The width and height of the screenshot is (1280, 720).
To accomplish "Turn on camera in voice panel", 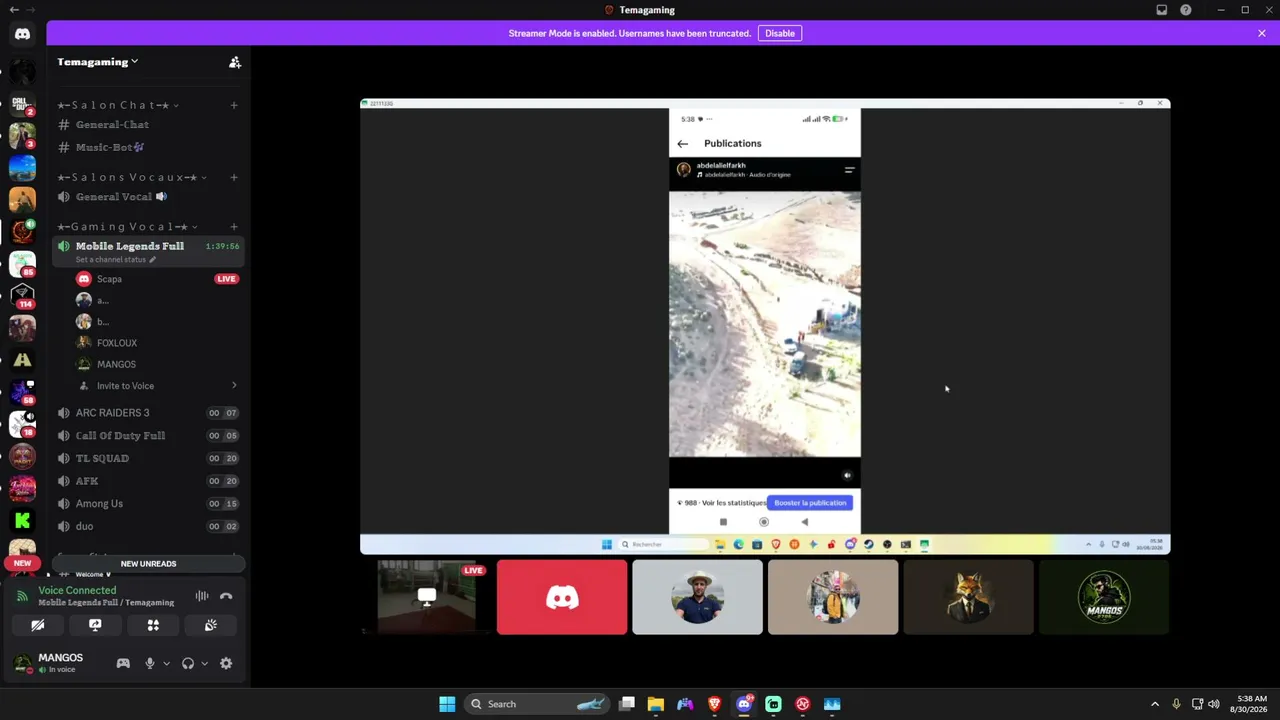I will point(37,625).
